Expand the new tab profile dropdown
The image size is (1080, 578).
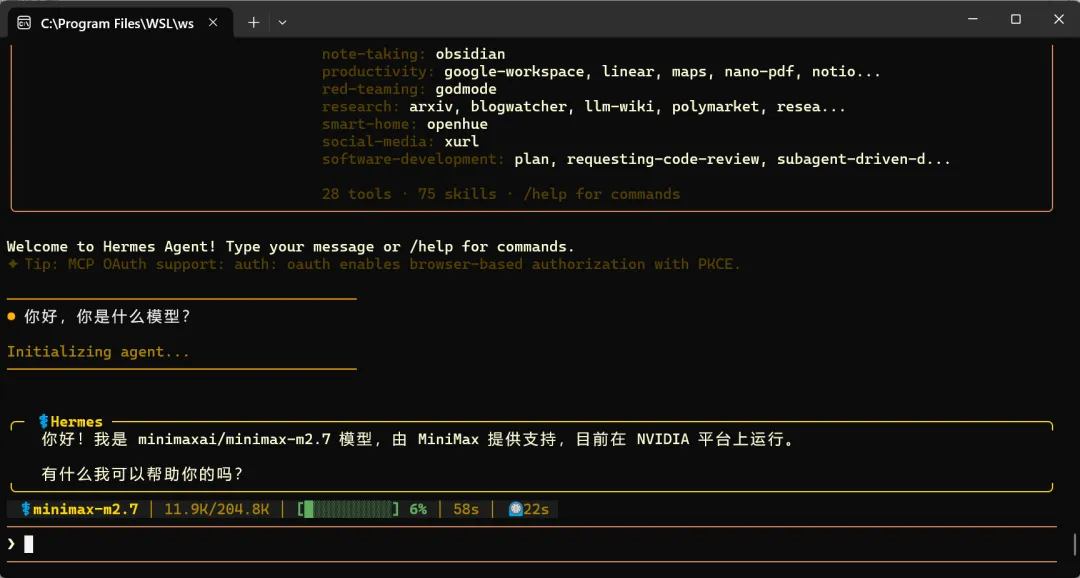point(282,23)
